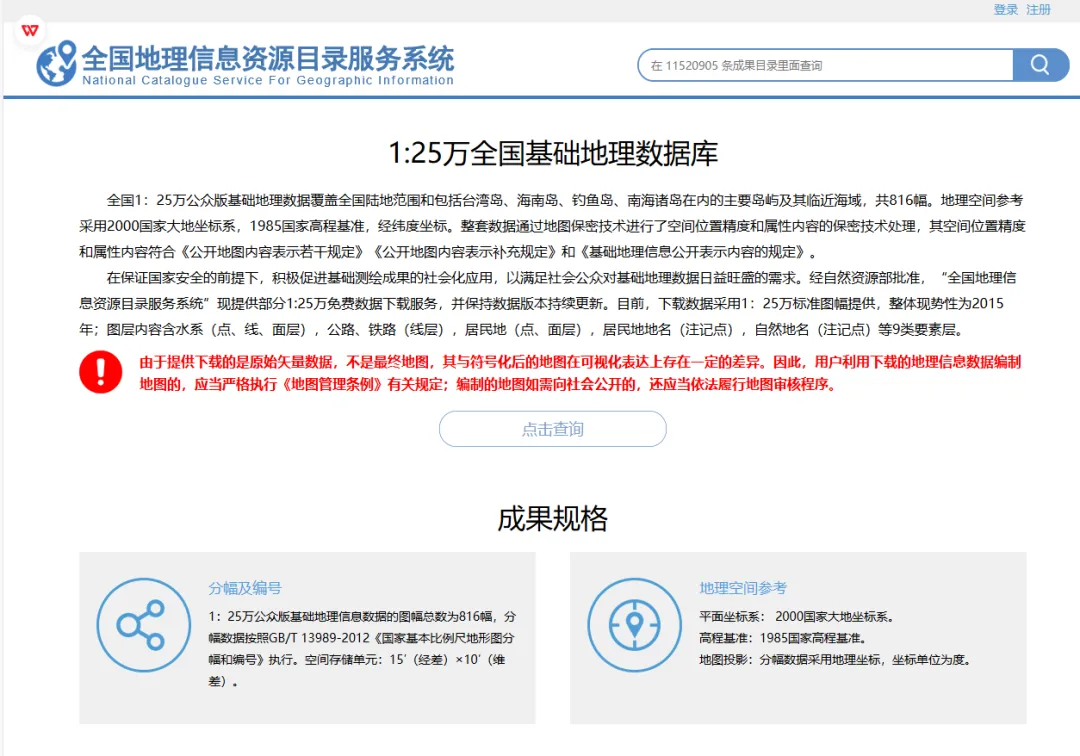This screenshot has width=1080, height=756.
Task: Click the line 高程基准: 1985国家高程基准
Action: click(x=782, y=638)
